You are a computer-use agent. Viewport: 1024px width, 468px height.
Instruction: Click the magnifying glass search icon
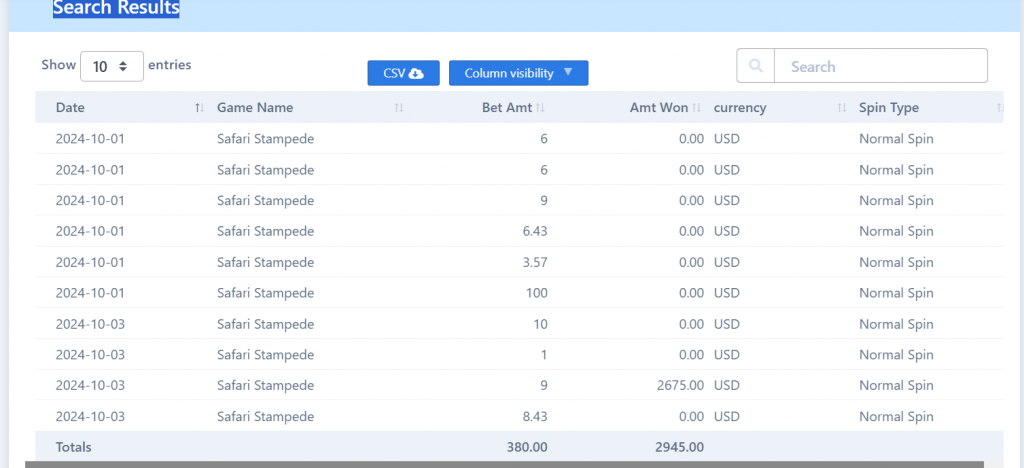tap(756, 66)
